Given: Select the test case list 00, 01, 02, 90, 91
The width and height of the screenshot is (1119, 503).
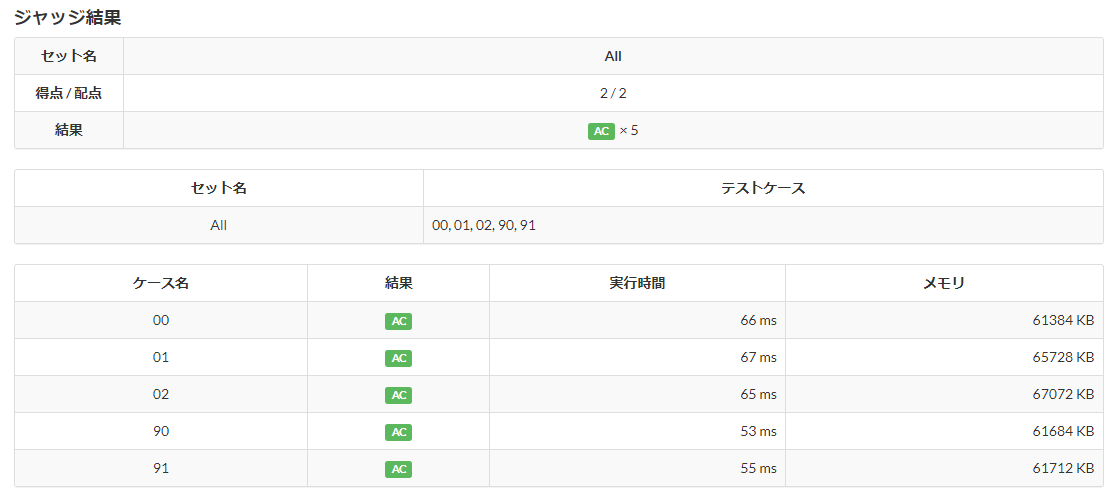Looking at the screenshot, I should pos(484,225).
